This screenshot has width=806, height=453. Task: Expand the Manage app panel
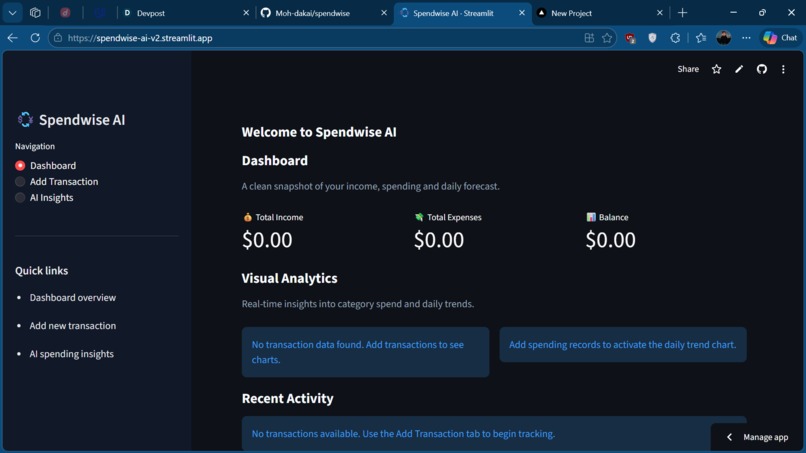click(758, 437)
